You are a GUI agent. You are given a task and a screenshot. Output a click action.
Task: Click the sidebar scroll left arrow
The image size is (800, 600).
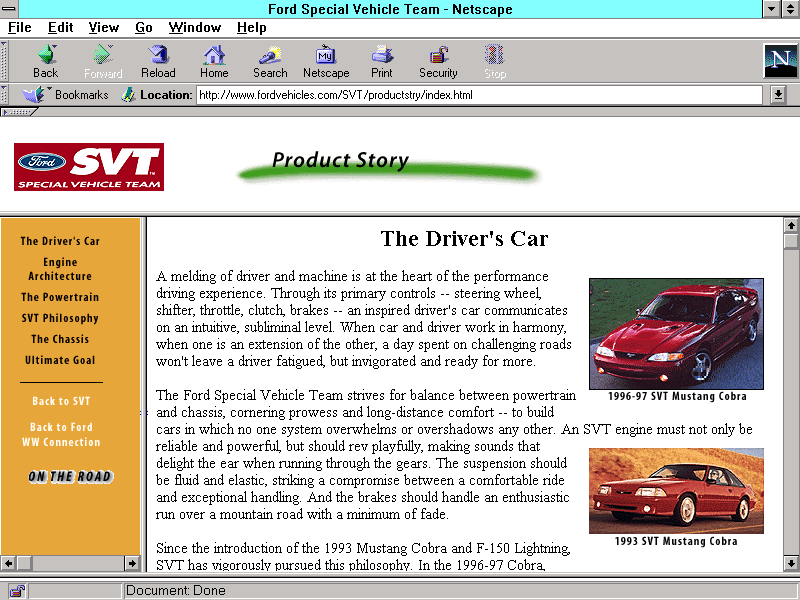(8, 563)
